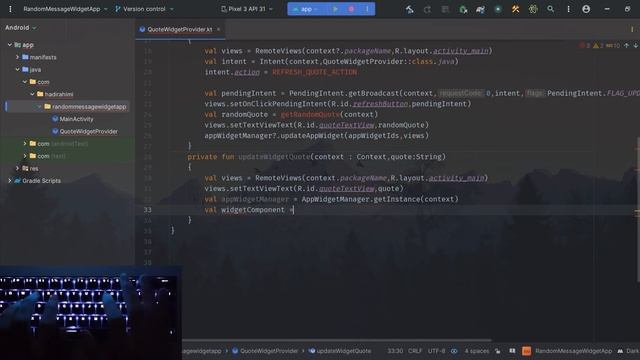The image size is (640, 360).
Task: Click QuoteWidgetProvider breadcrumb
Action: click(x=265, y=351)
